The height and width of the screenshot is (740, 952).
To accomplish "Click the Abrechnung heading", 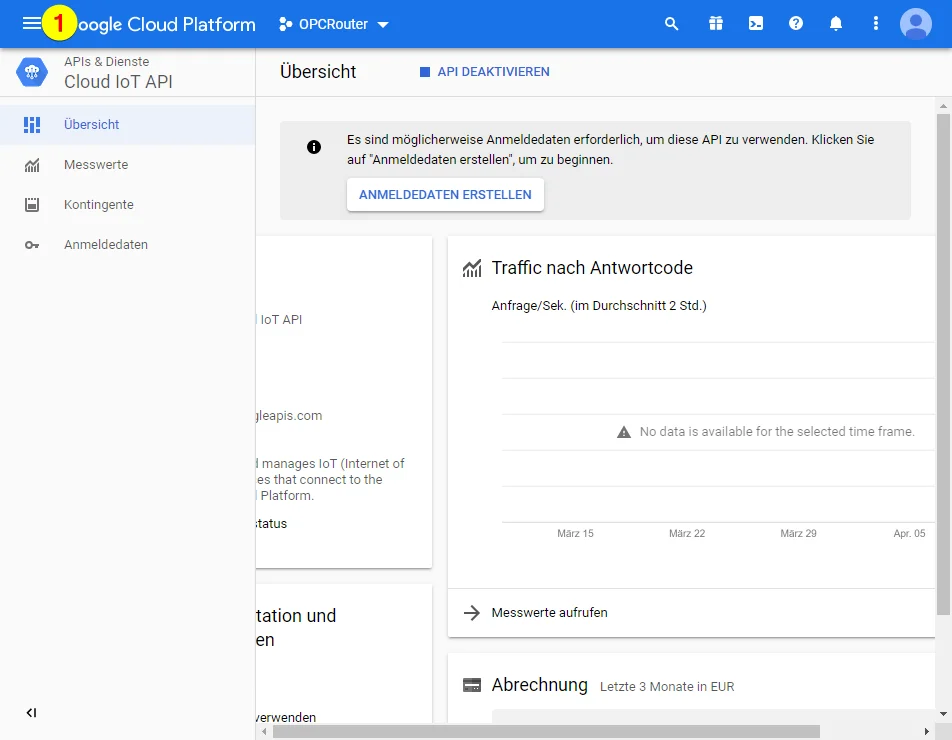I will point(539,685).
